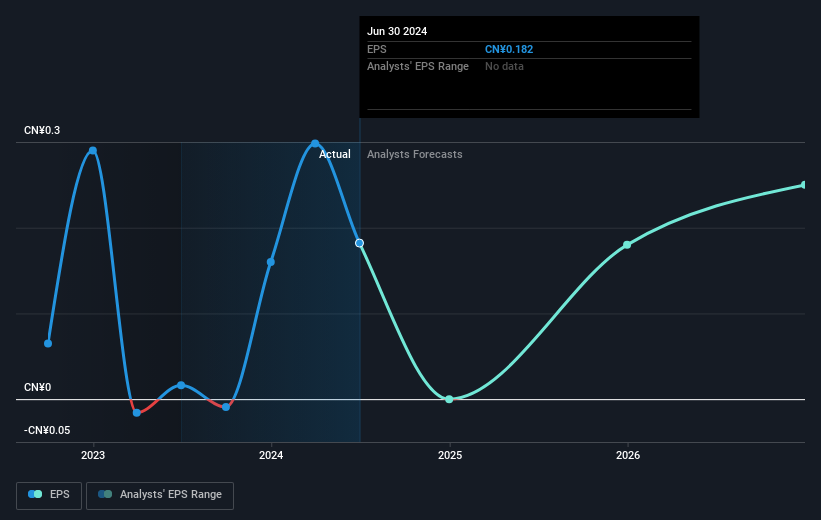Select the peak data point near CN¥0.3 in 2024
Viewport: 821px width, 520px height.
[315, 143]
